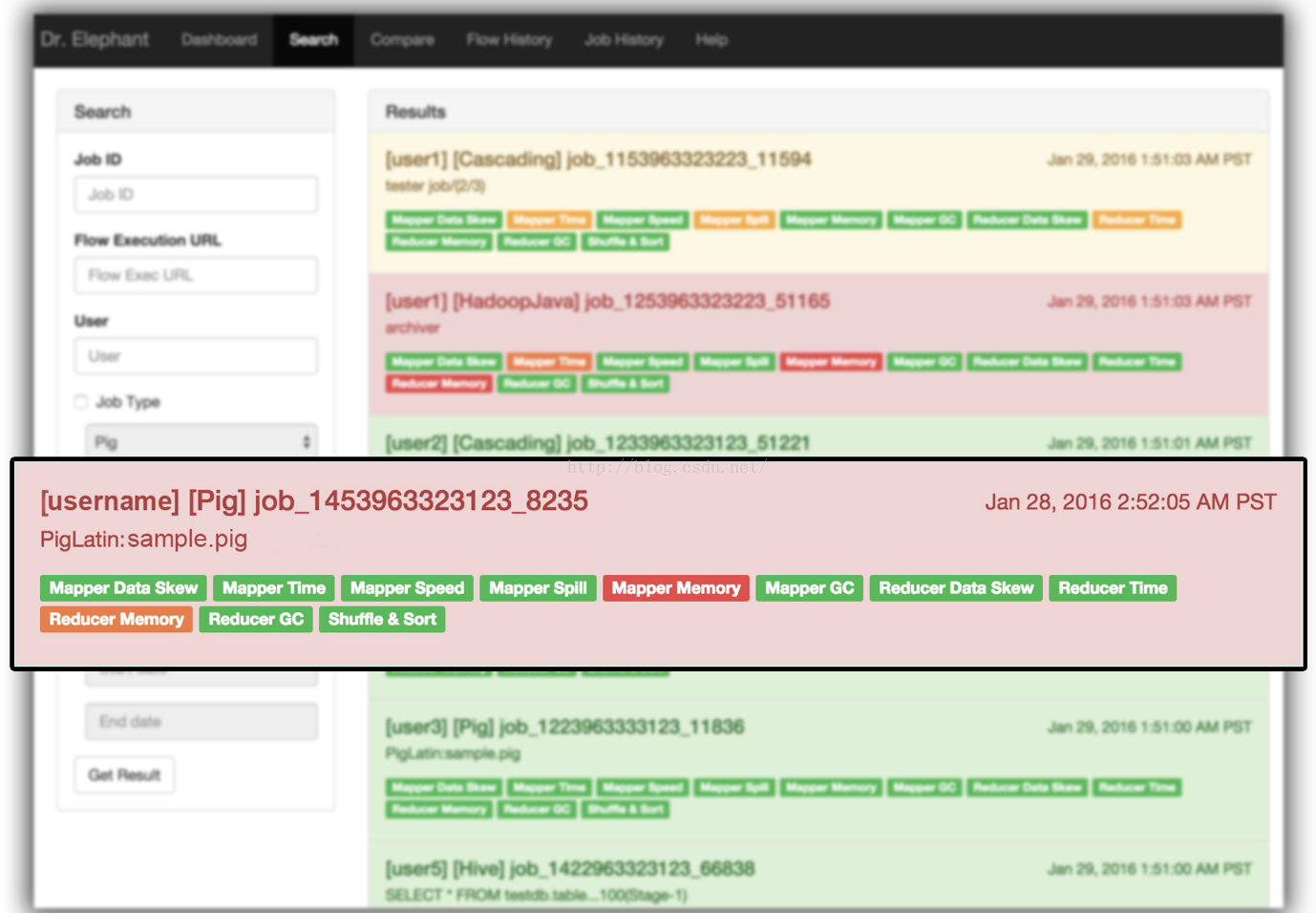Screen dimensions: 1316x913
Task: Open the Compare page
Action: [x=402, y=40]
